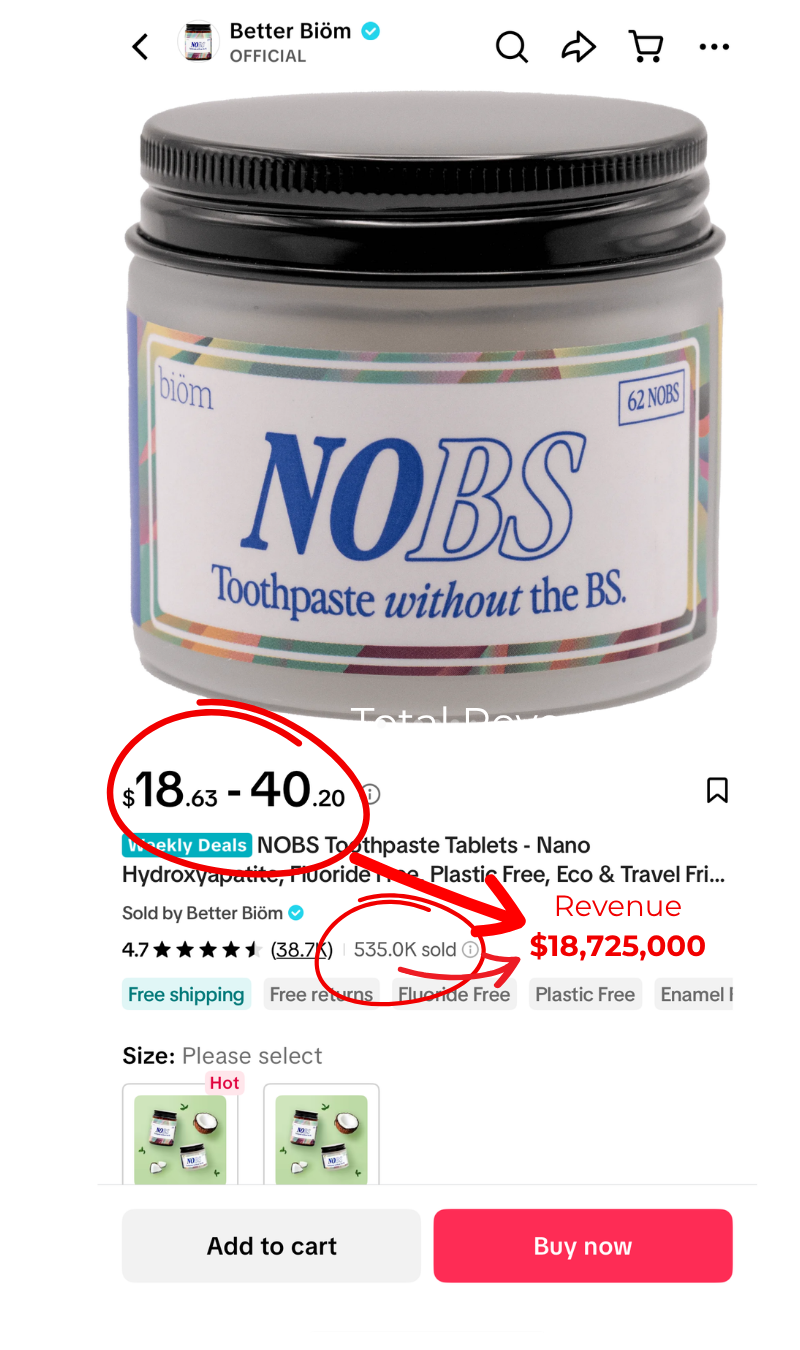The image size is (800, 1350).
Task: Open the shopping cart icon
Action: click(x=646, y=46)
